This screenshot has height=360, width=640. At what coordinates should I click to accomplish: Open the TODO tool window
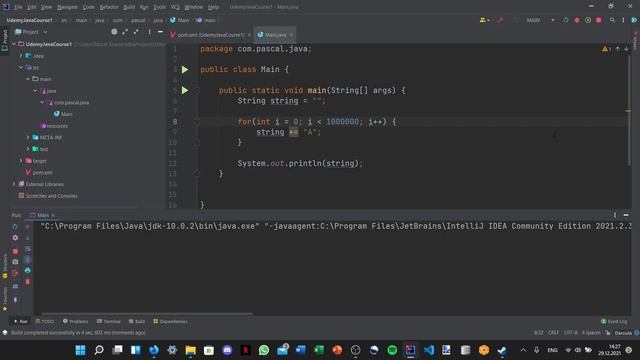(x=45, y=322)
